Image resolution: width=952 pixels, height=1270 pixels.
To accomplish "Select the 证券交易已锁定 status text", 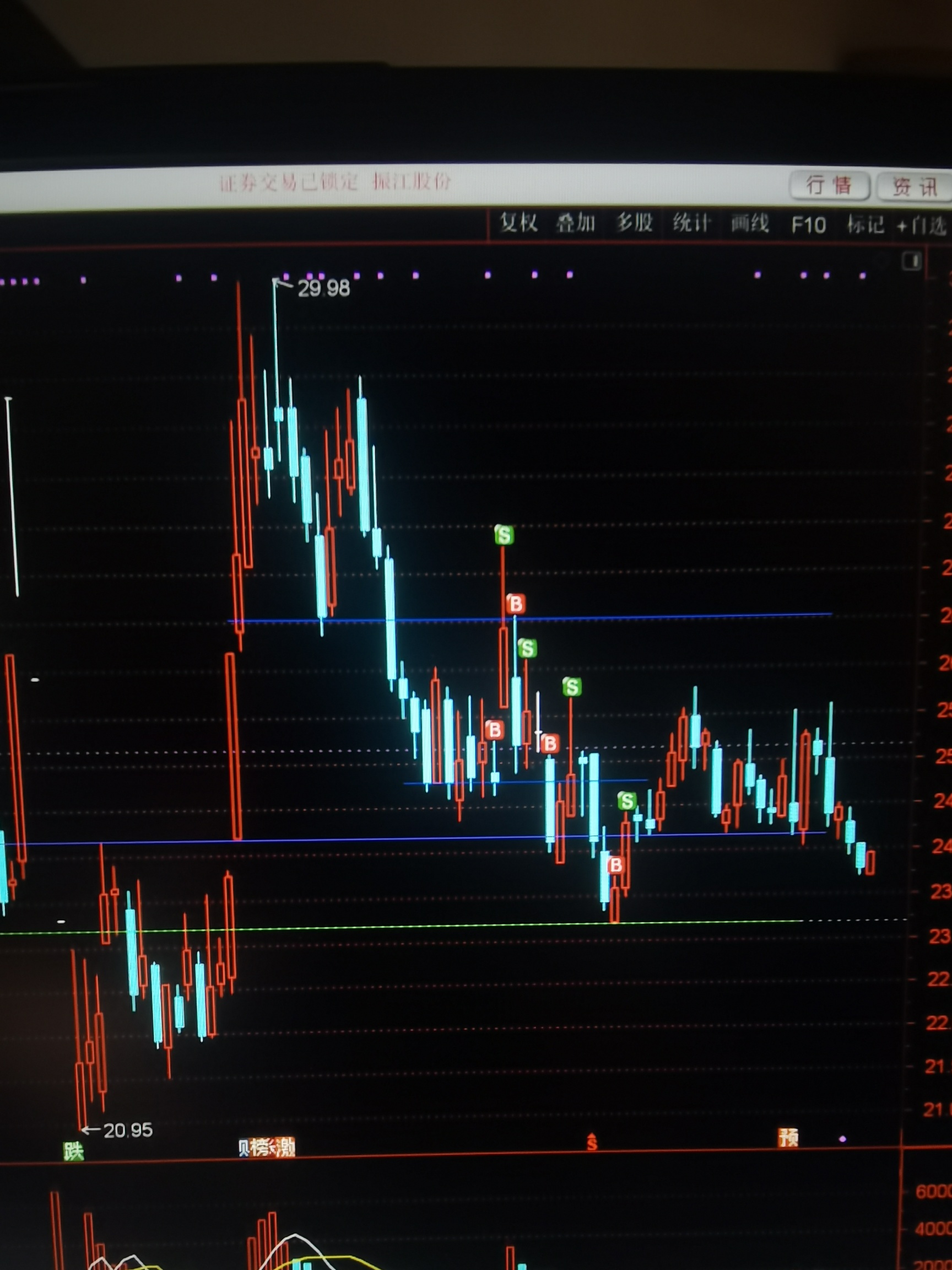I will [289, 183].
